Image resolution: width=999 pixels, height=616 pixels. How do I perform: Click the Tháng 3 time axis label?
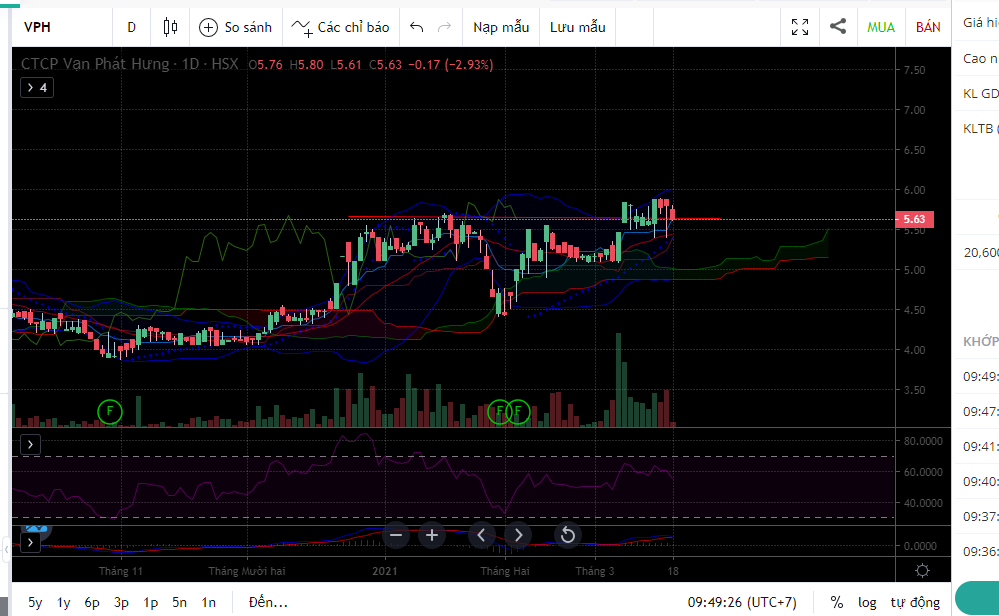click(x=594, y=571)
